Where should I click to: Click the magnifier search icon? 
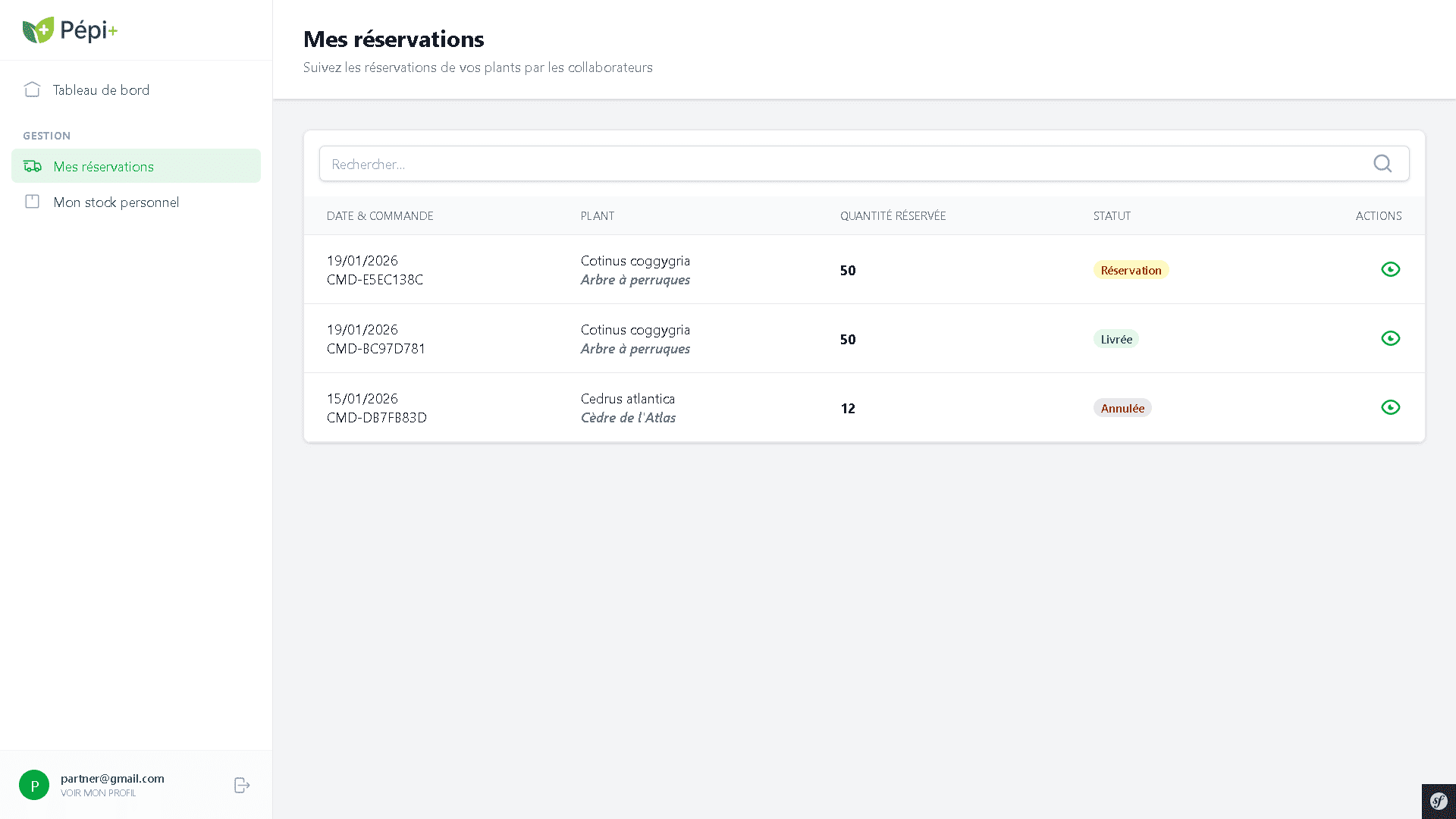click(x=1382, y=164)
